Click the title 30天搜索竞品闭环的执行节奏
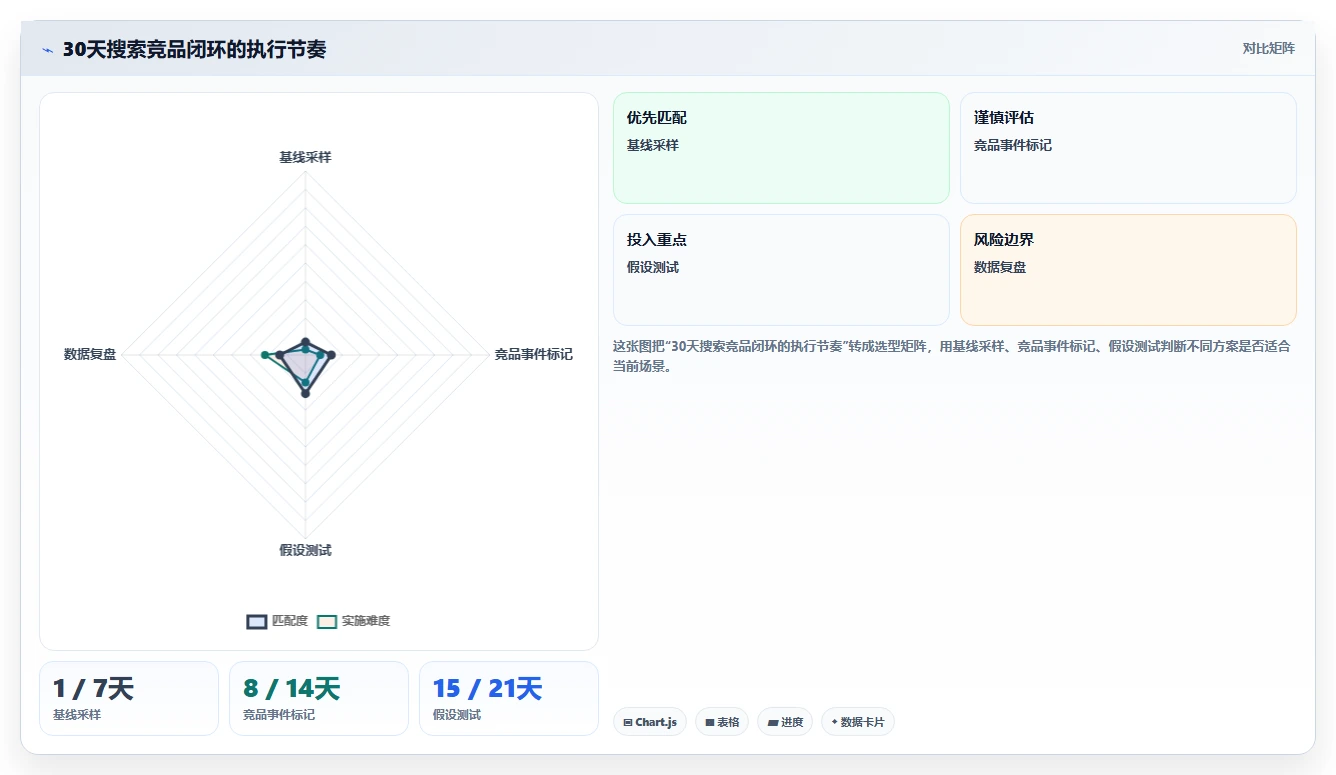 [x=194, y=49]
